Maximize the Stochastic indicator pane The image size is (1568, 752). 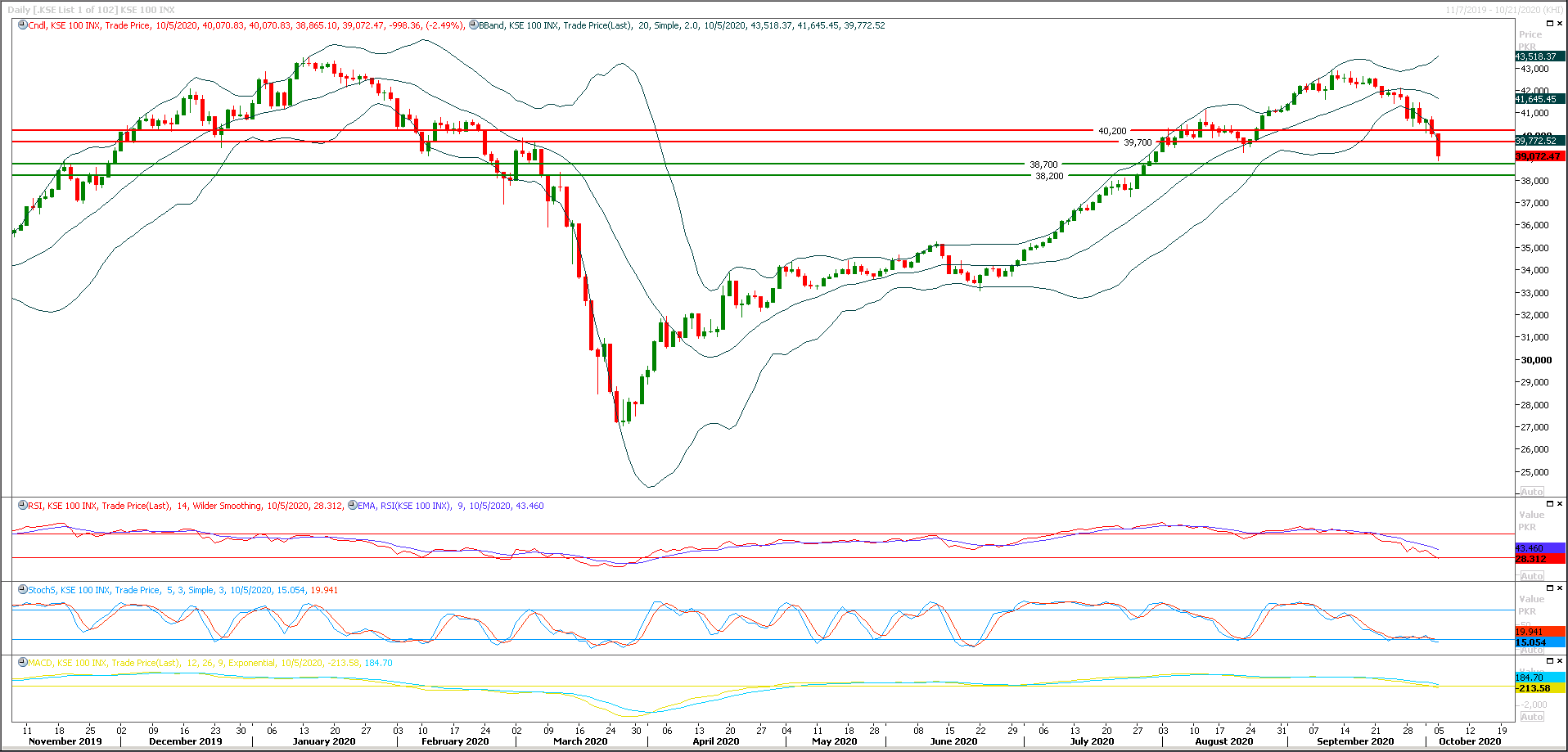click(x=1548, y=588)
